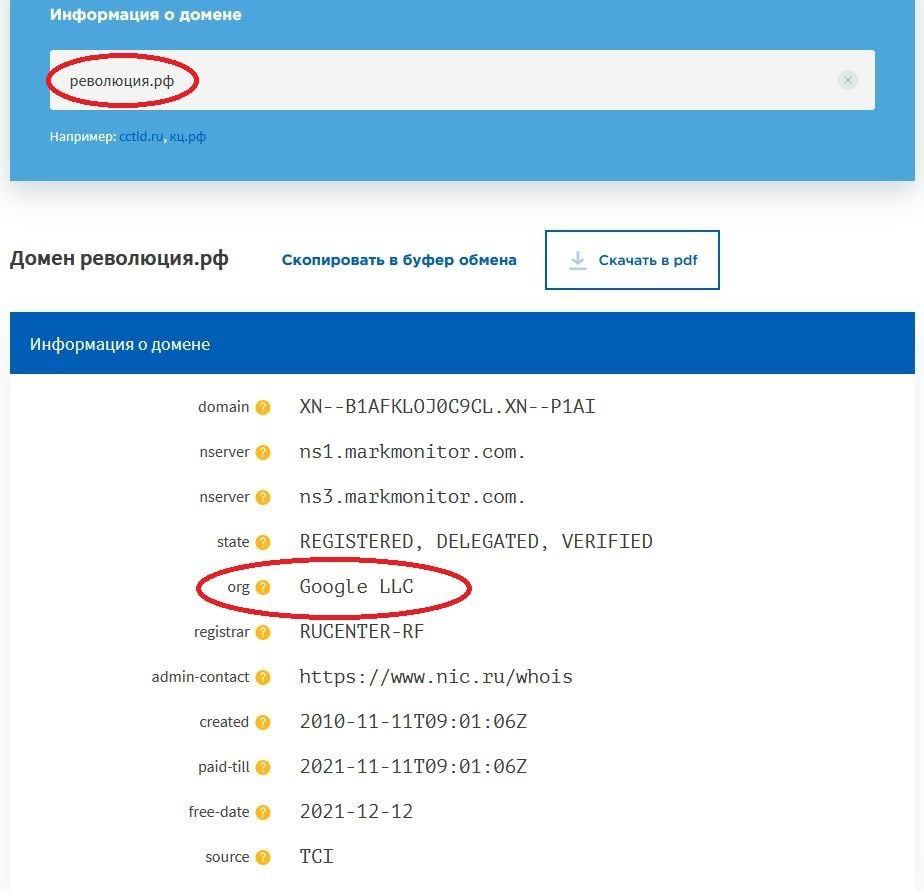
Task: Open the кц.рф example link
Action: [188, 137]
